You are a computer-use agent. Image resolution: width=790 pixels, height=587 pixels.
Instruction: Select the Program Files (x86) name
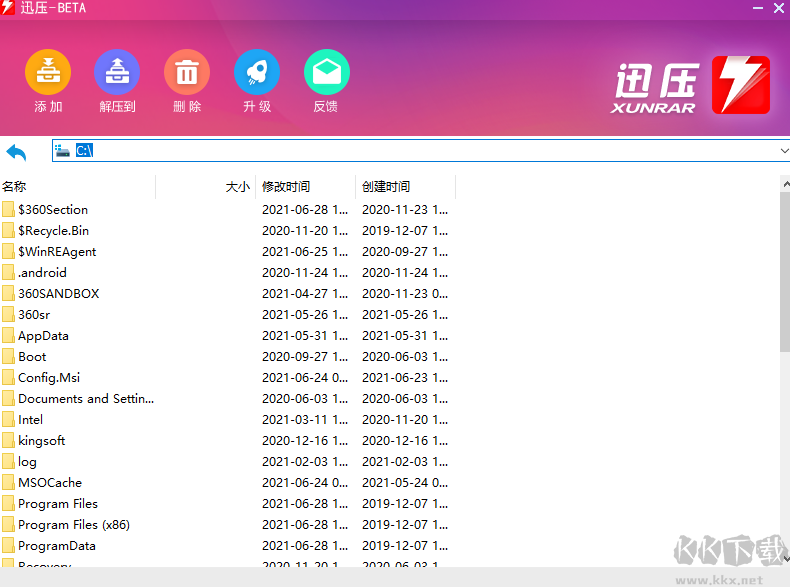[x=74, y=525]
